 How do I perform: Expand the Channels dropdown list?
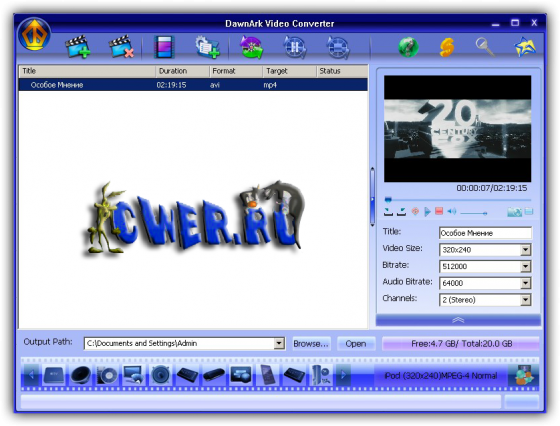[525, 300]
